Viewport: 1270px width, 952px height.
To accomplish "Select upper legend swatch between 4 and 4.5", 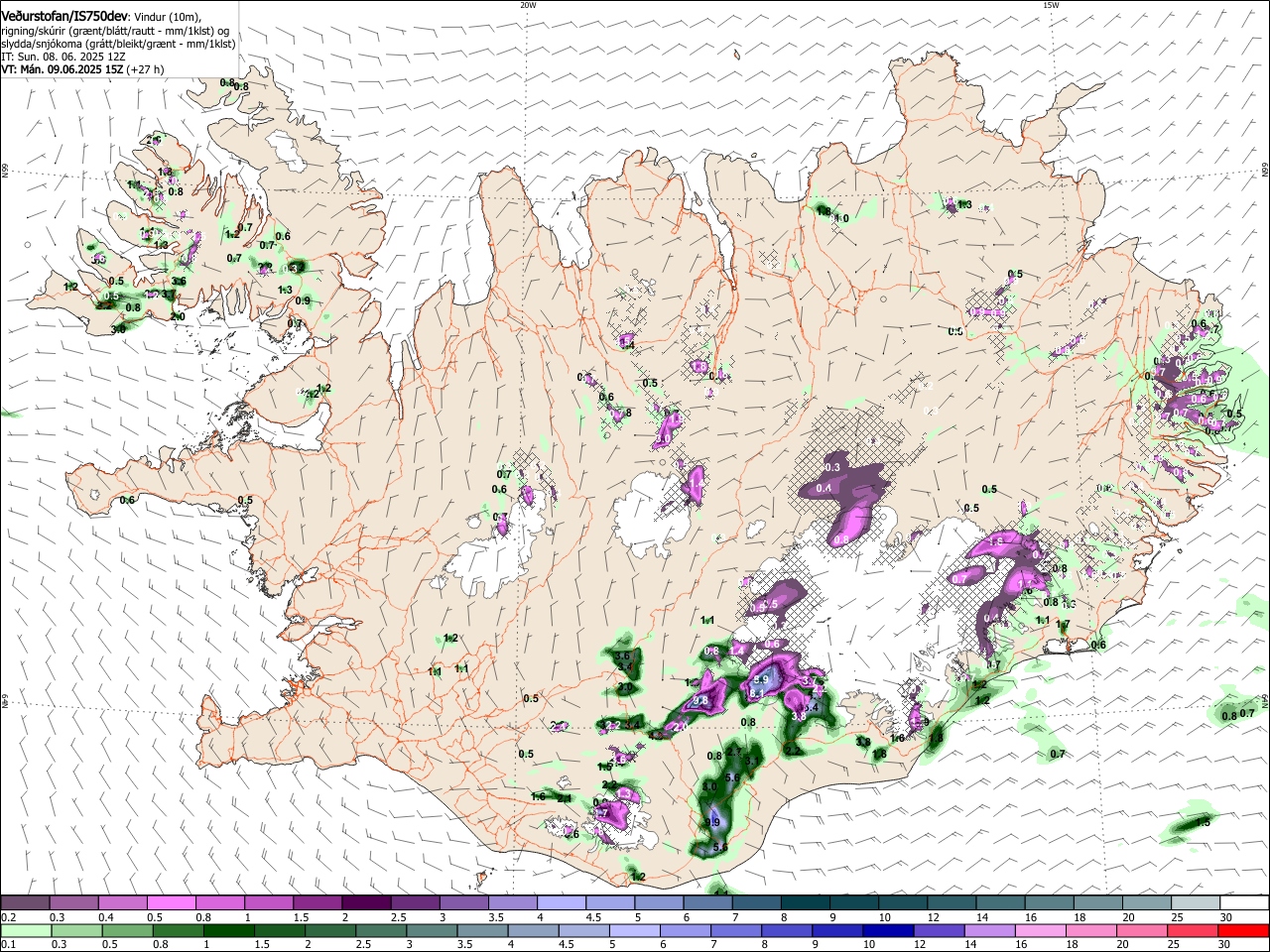I will pos(562,903).
